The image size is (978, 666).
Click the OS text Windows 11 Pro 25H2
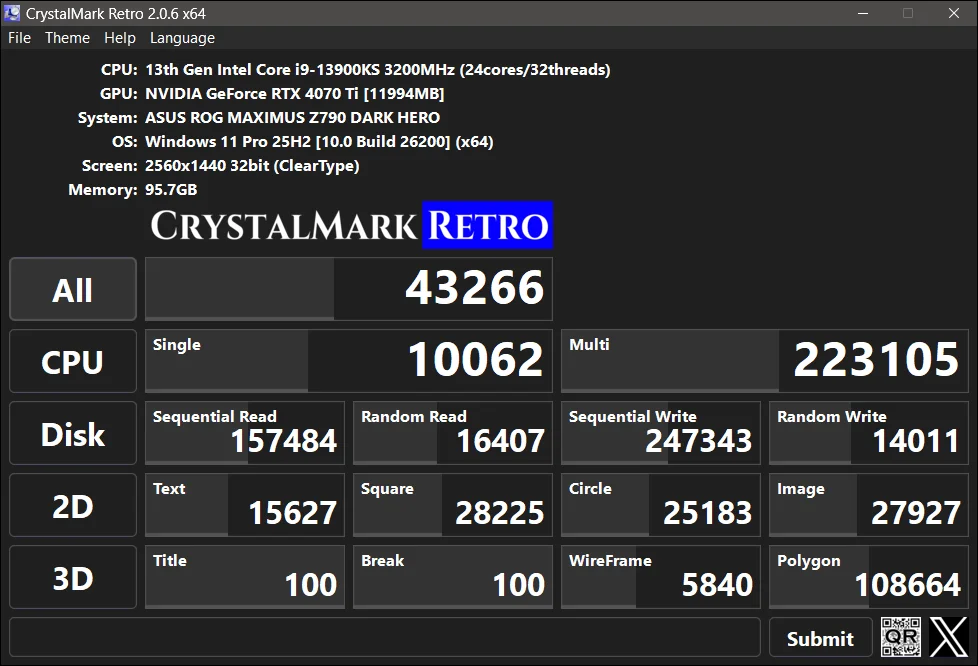click(319, 142)
